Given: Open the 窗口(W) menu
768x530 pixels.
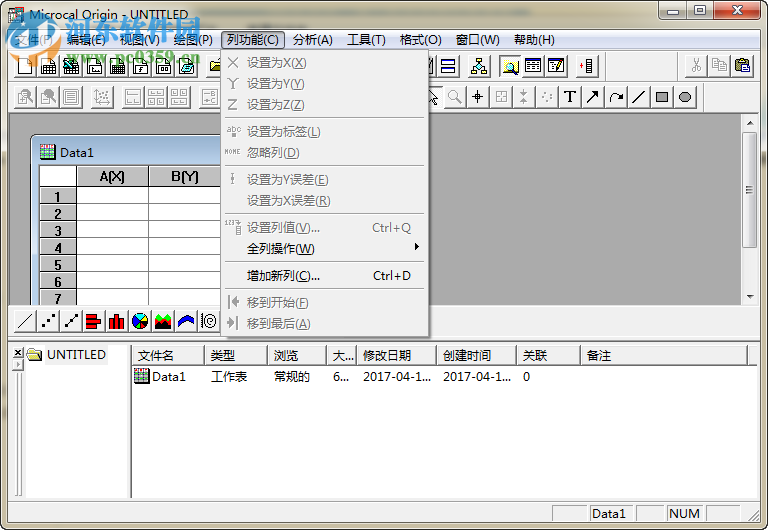Looking at the screenshot, I should click(478, 40).
